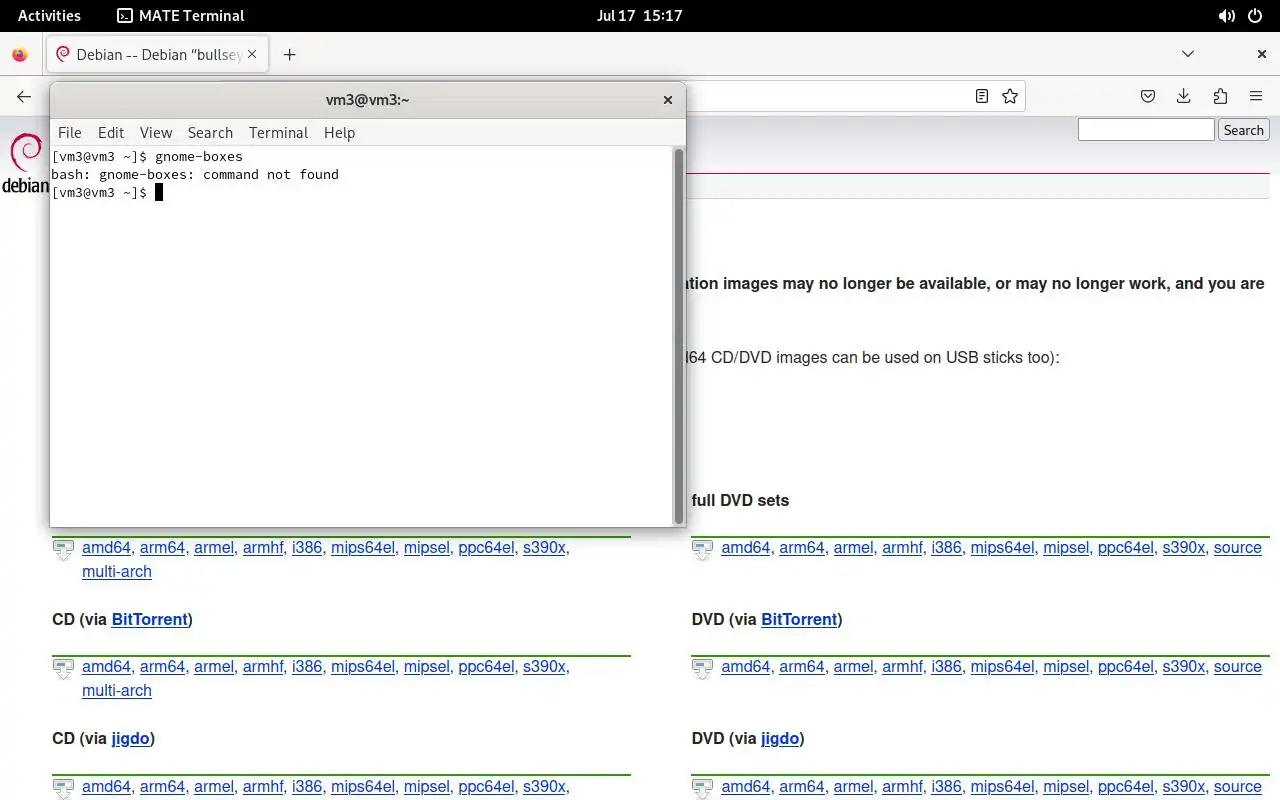The image size is (1280, 800).
Task: Open the jigdo link in the DVD heading
Action: (x=780, y=738)
